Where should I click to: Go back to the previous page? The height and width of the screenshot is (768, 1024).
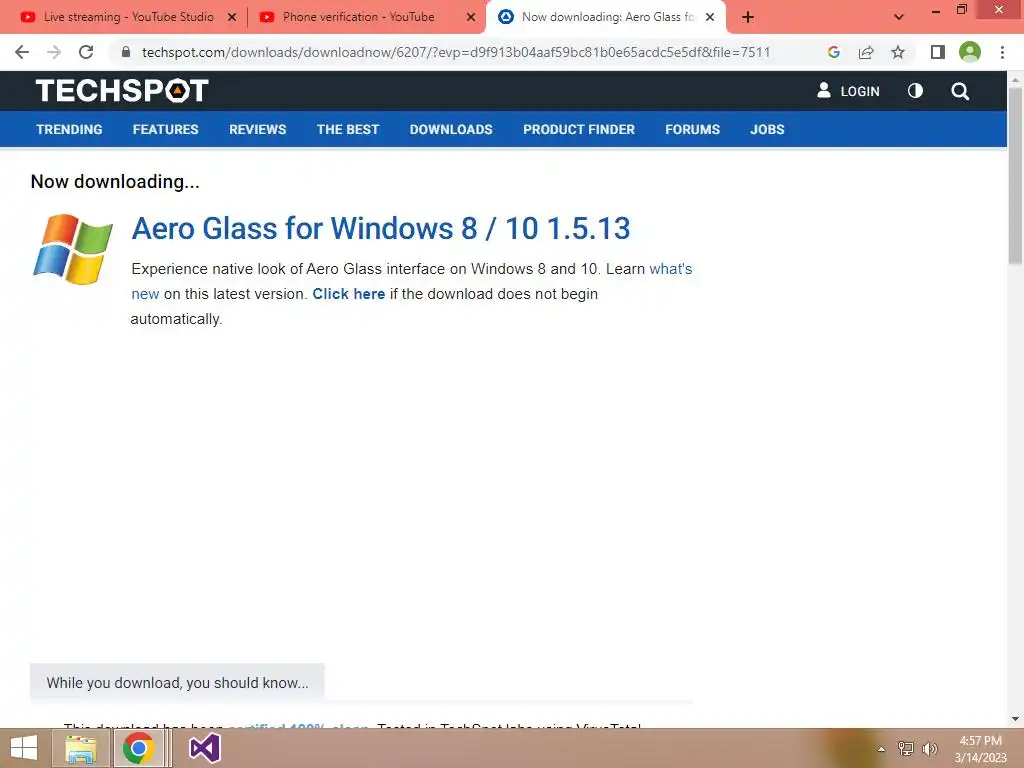pyautogui.click(x=22, y=52)
